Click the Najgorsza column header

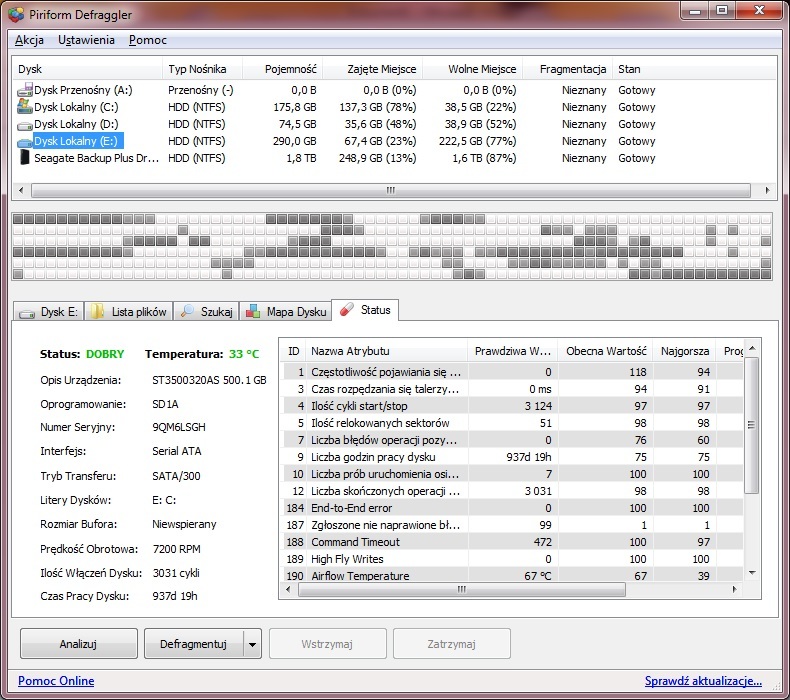click(685, 351)
